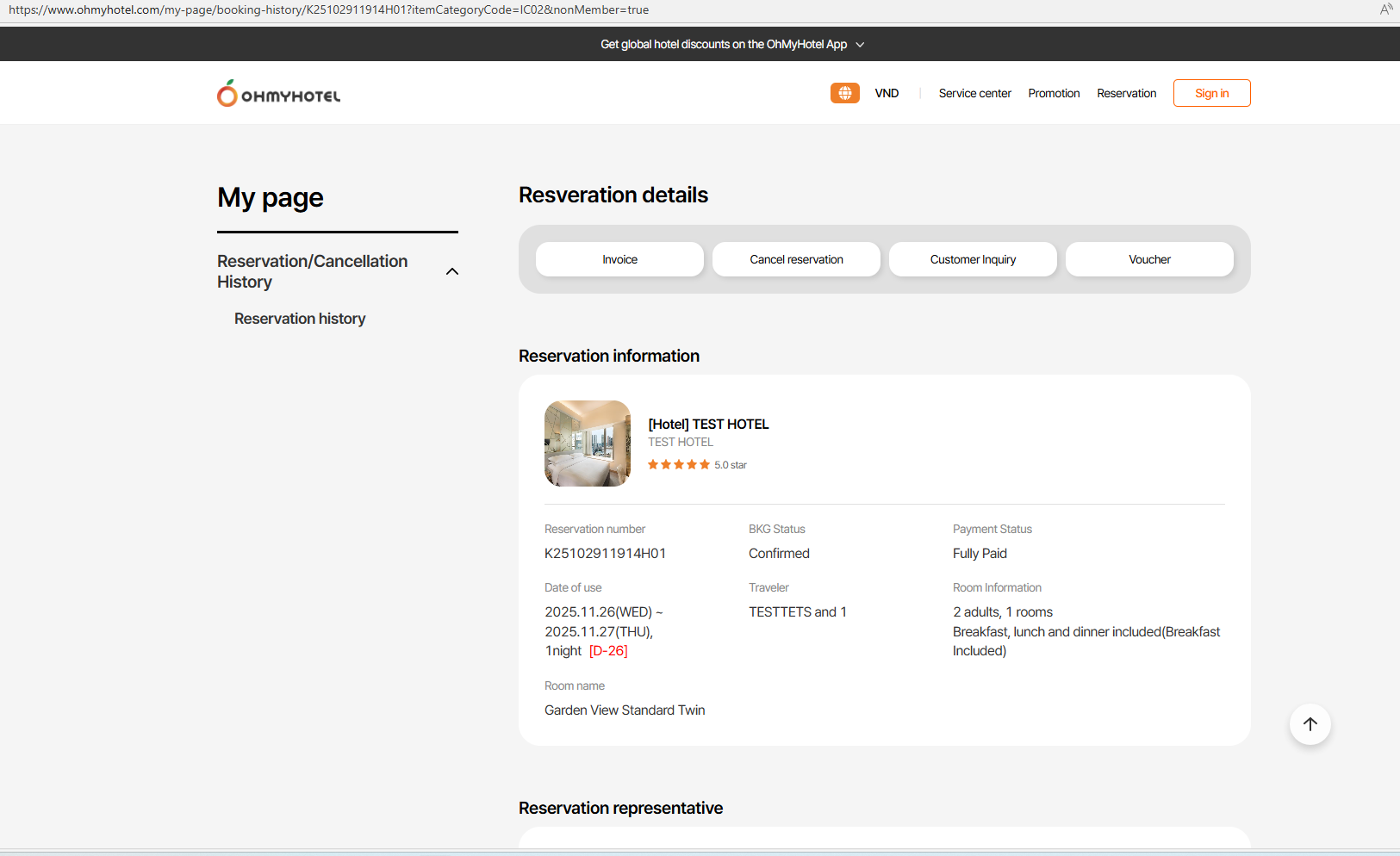Image resolution: width=1400 pixels, height=856 pixels.
Task: Expand the OhMyHotel App discount banner chevron
Action: [860, 45]
